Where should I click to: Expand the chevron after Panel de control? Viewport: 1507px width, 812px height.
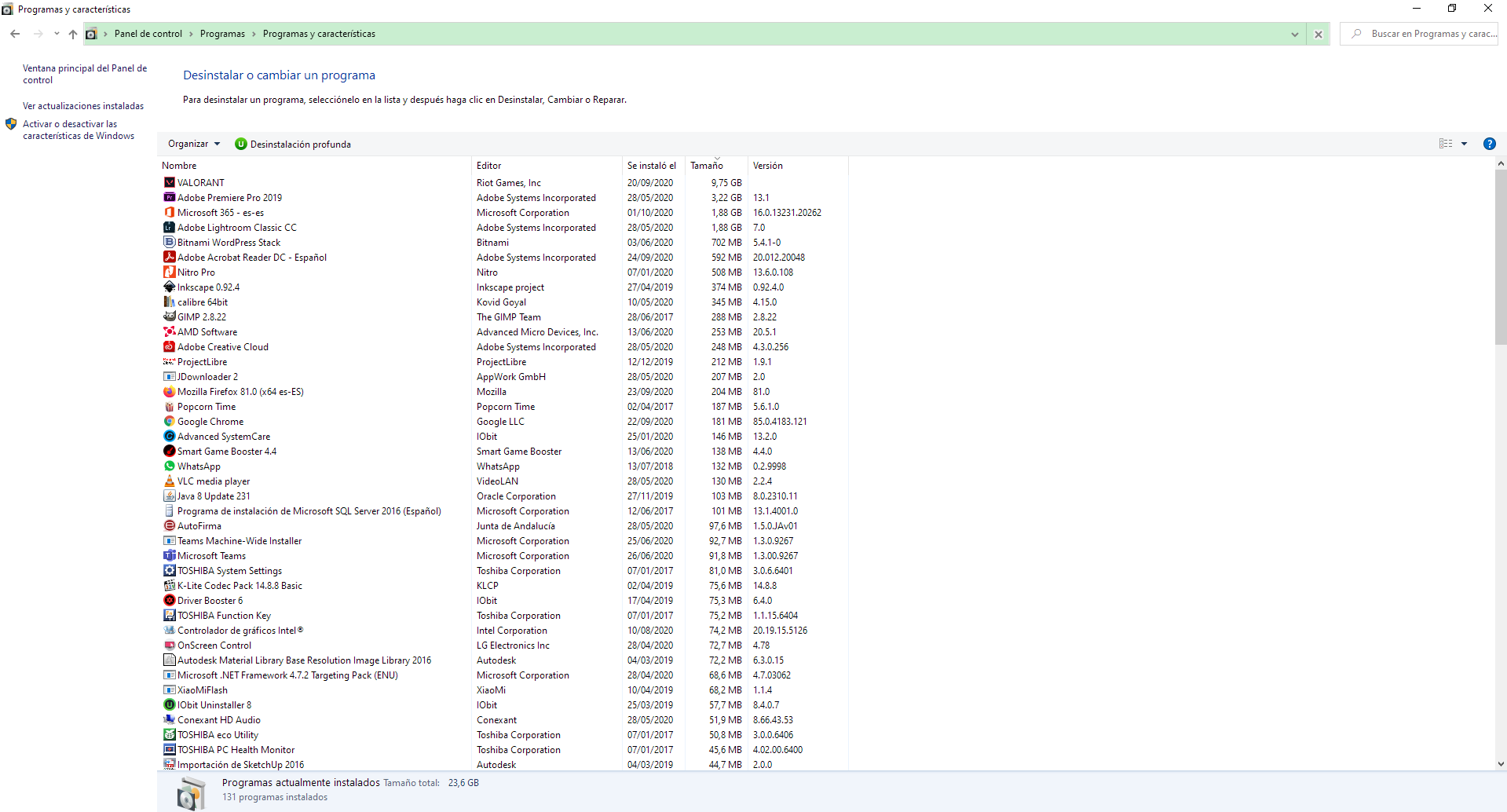pyautogui.click(x=191, y=34)
